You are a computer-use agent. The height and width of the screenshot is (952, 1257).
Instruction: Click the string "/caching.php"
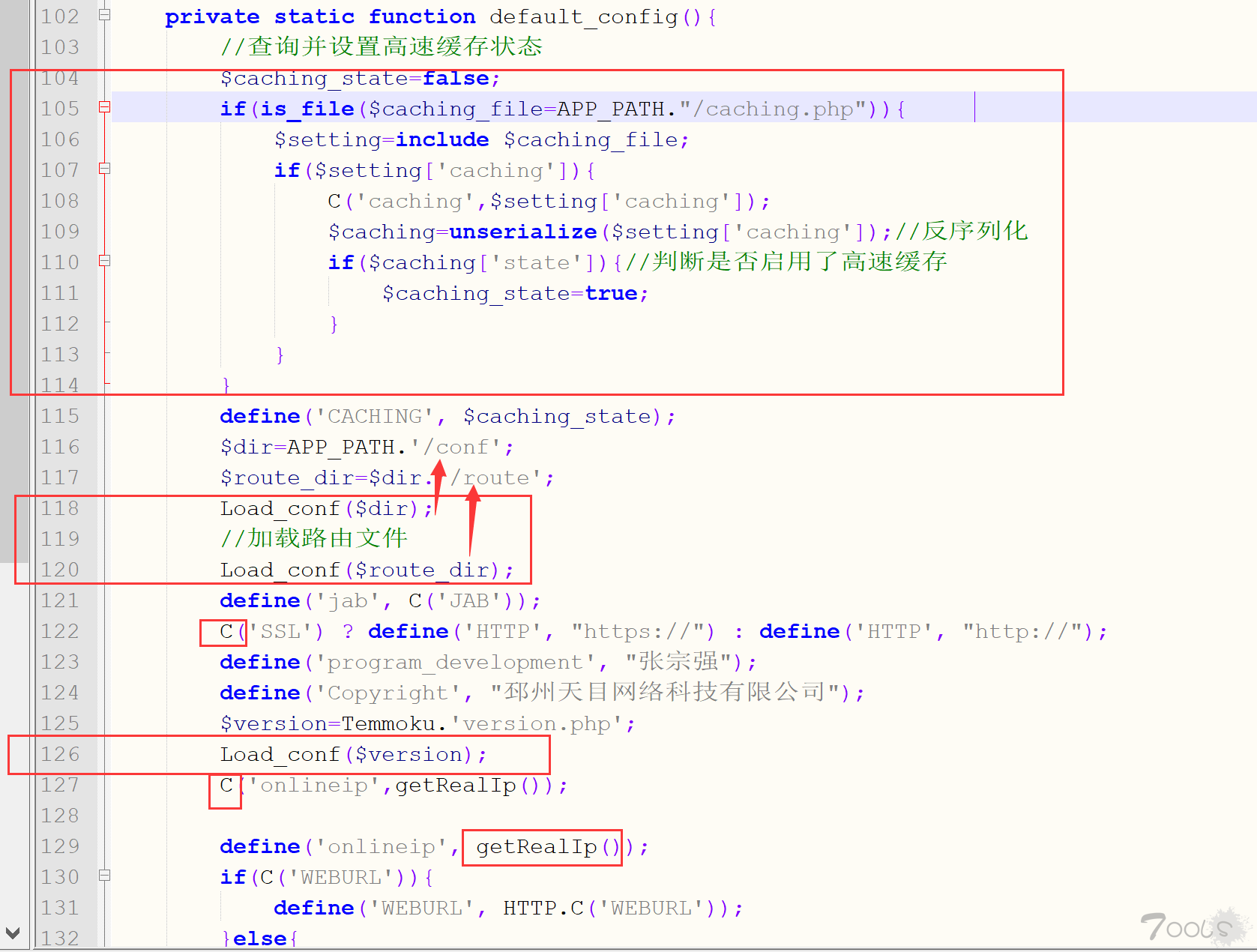[773, 109]
